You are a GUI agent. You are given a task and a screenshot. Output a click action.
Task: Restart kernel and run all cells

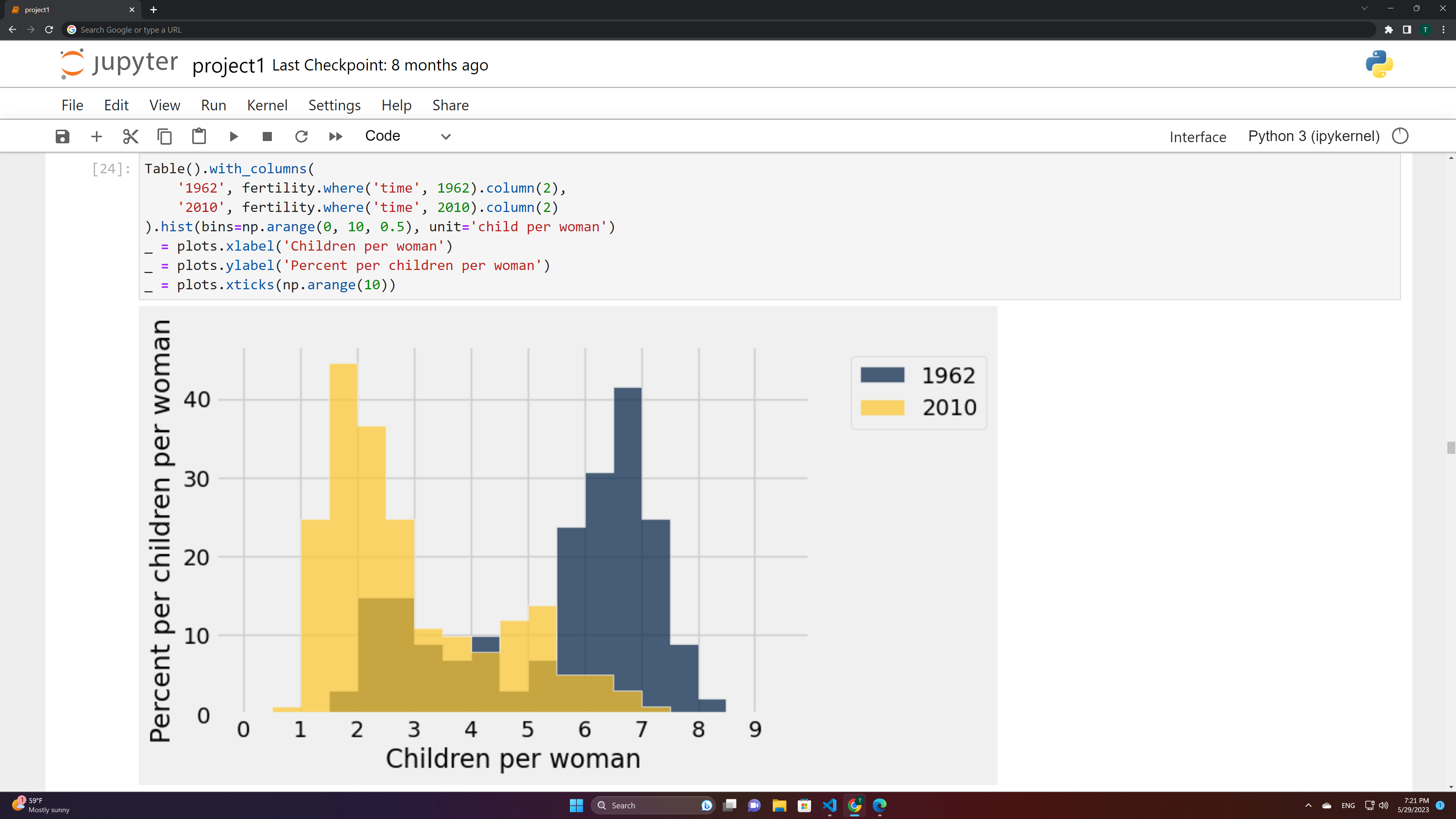point(336,136)
